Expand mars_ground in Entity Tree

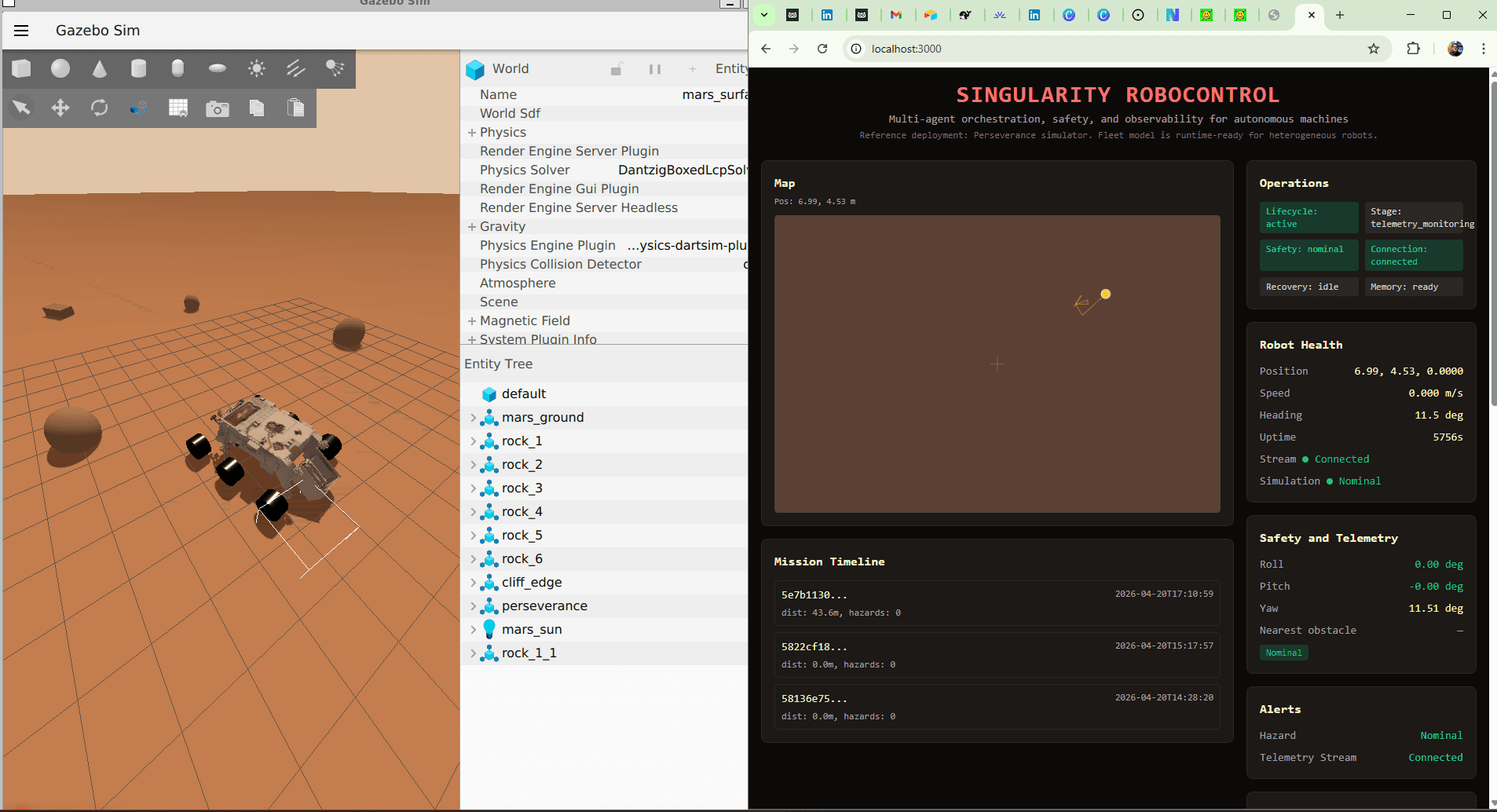pos(473,418)
